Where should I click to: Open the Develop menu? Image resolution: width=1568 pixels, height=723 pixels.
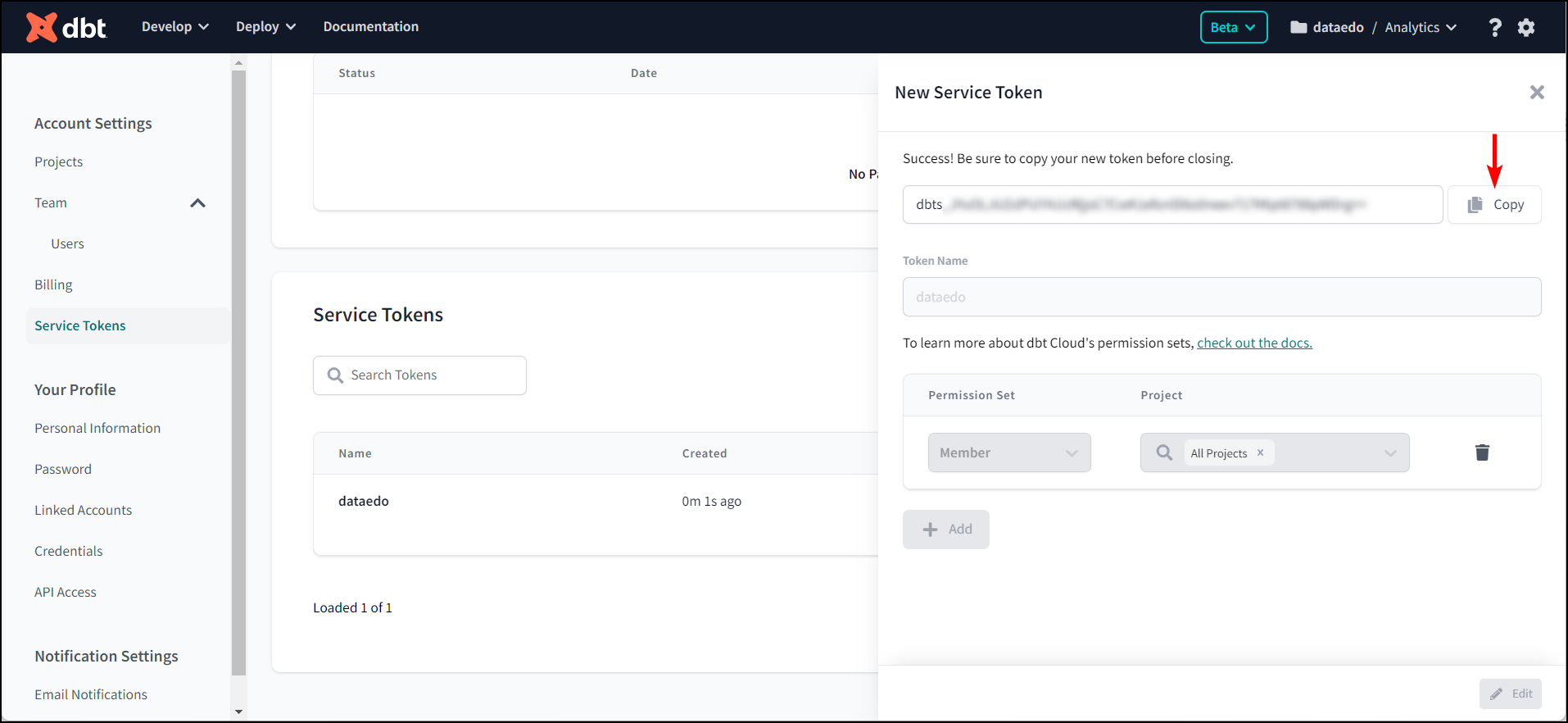pyautogui.click(x=174, y=27)
